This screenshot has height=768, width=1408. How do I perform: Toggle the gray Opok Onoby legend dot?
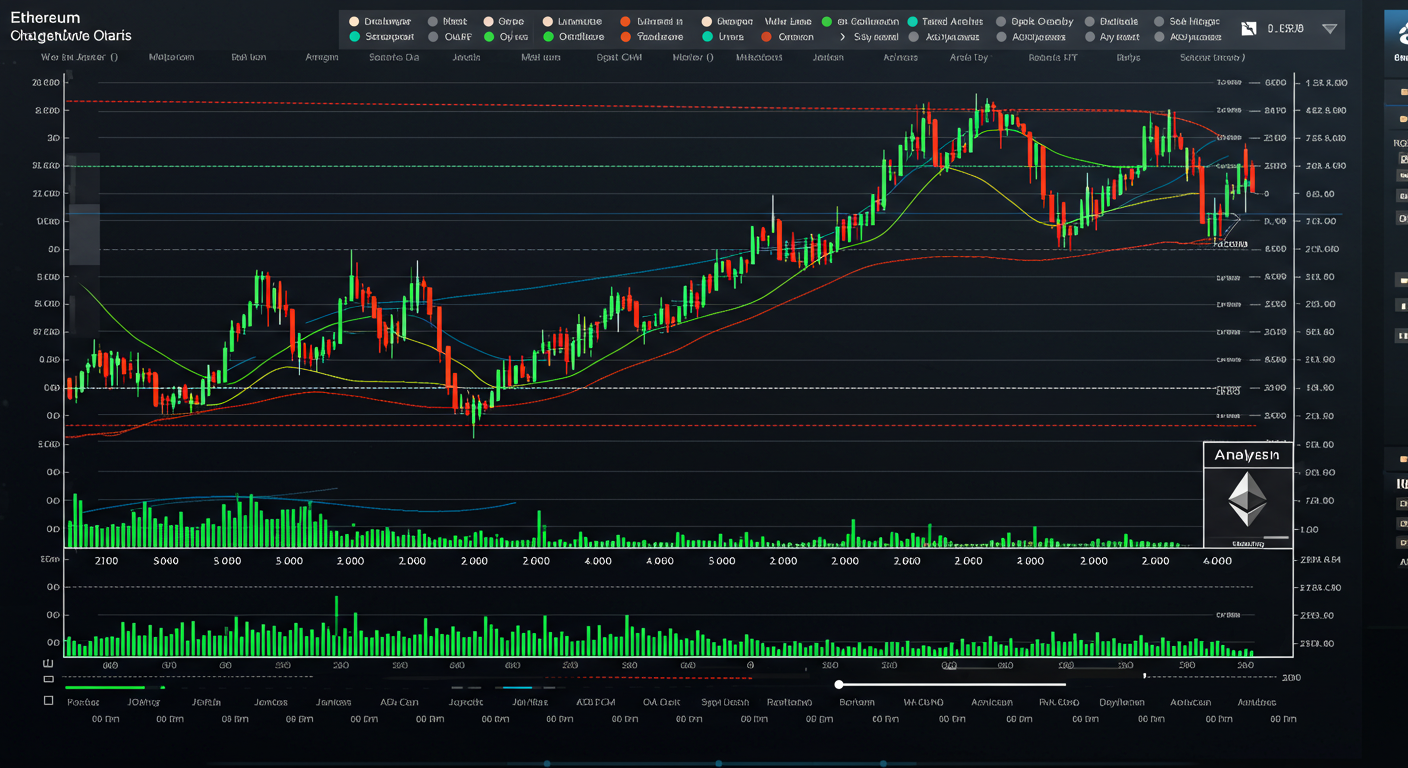[x=1001, y=21]
